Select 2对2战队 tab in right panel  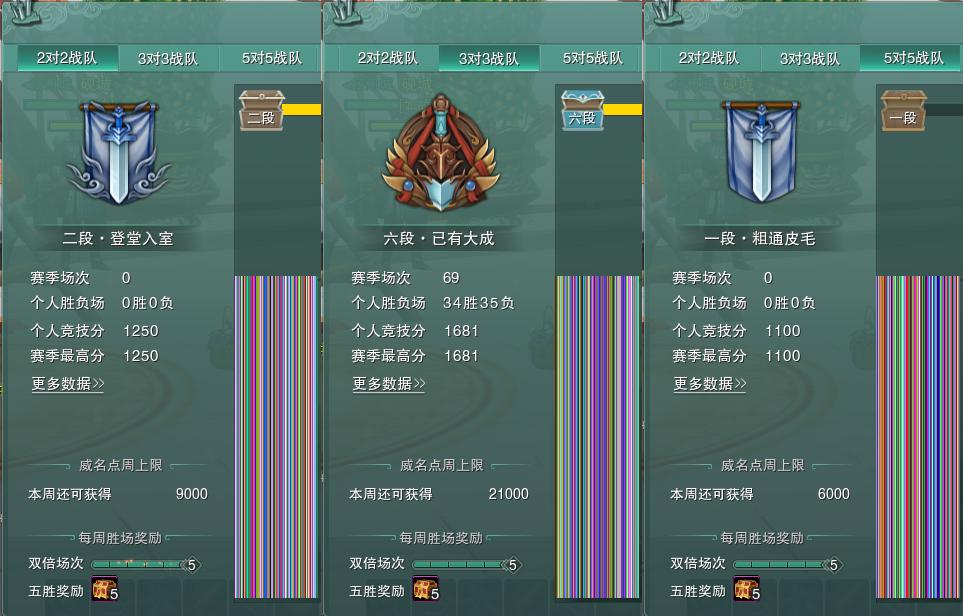click(709, 58)
